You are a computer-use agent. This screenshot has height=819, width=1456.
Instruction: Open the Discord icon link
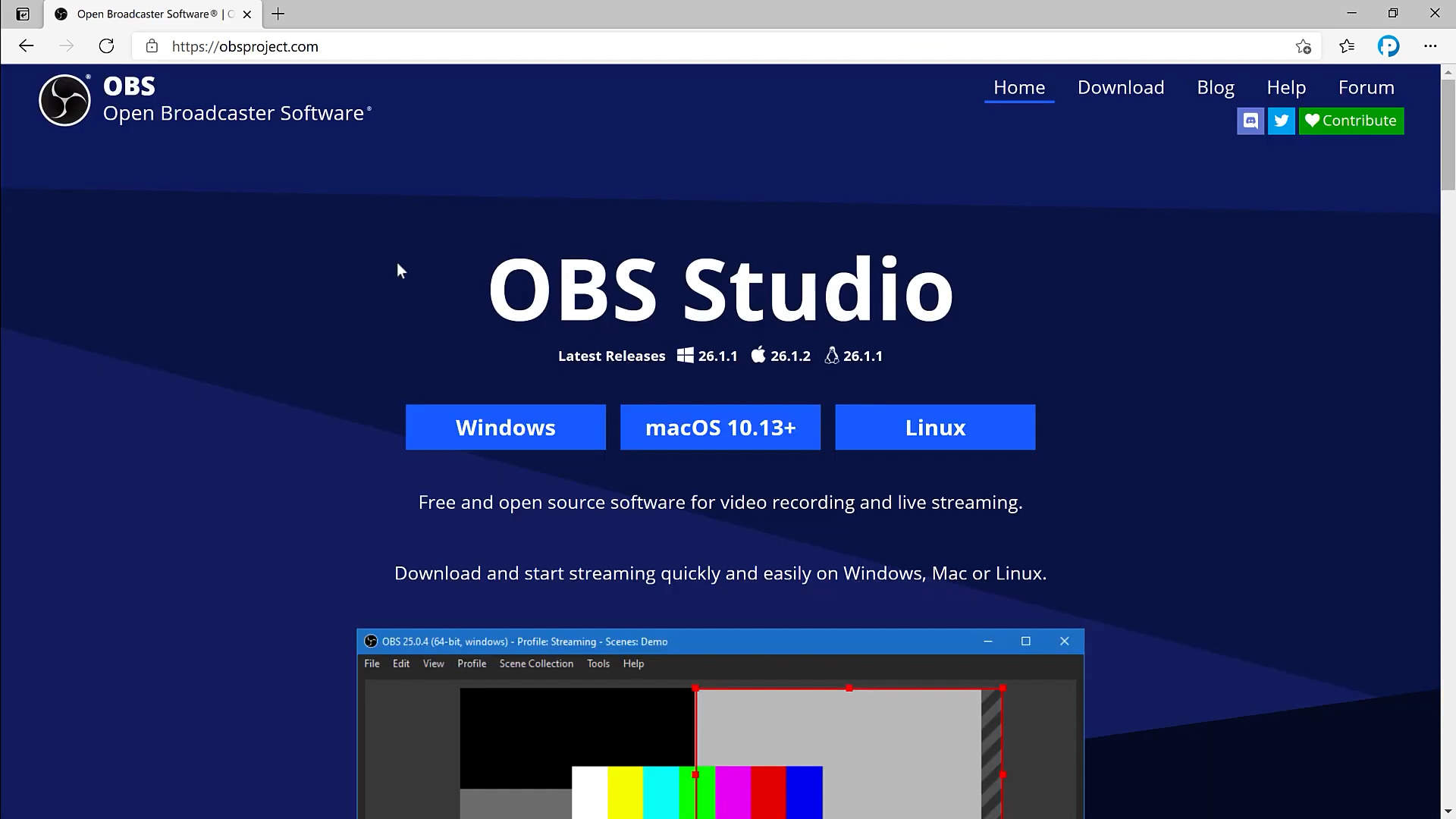[x=1250, y=121]
